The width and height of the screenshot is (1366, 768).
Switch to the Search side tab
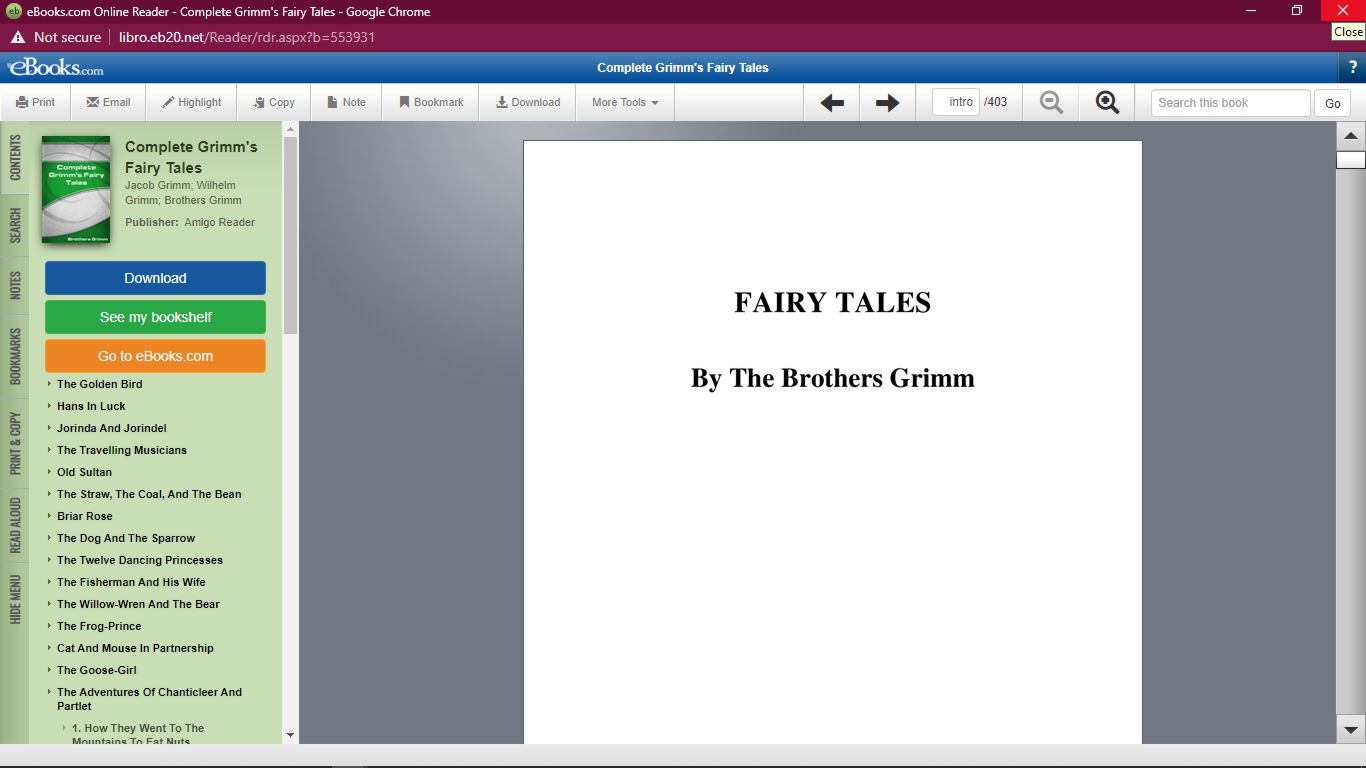point(15,226)
